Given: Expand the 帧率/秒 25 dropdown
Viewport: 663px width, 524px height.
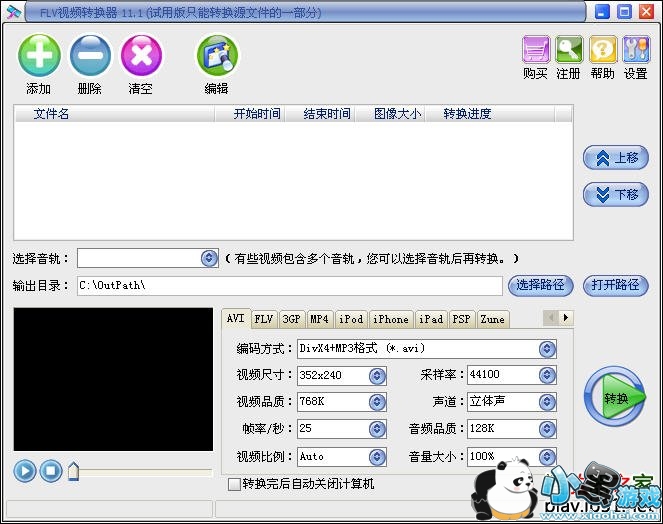Looking at the screenshot, I should coord(377,429).
